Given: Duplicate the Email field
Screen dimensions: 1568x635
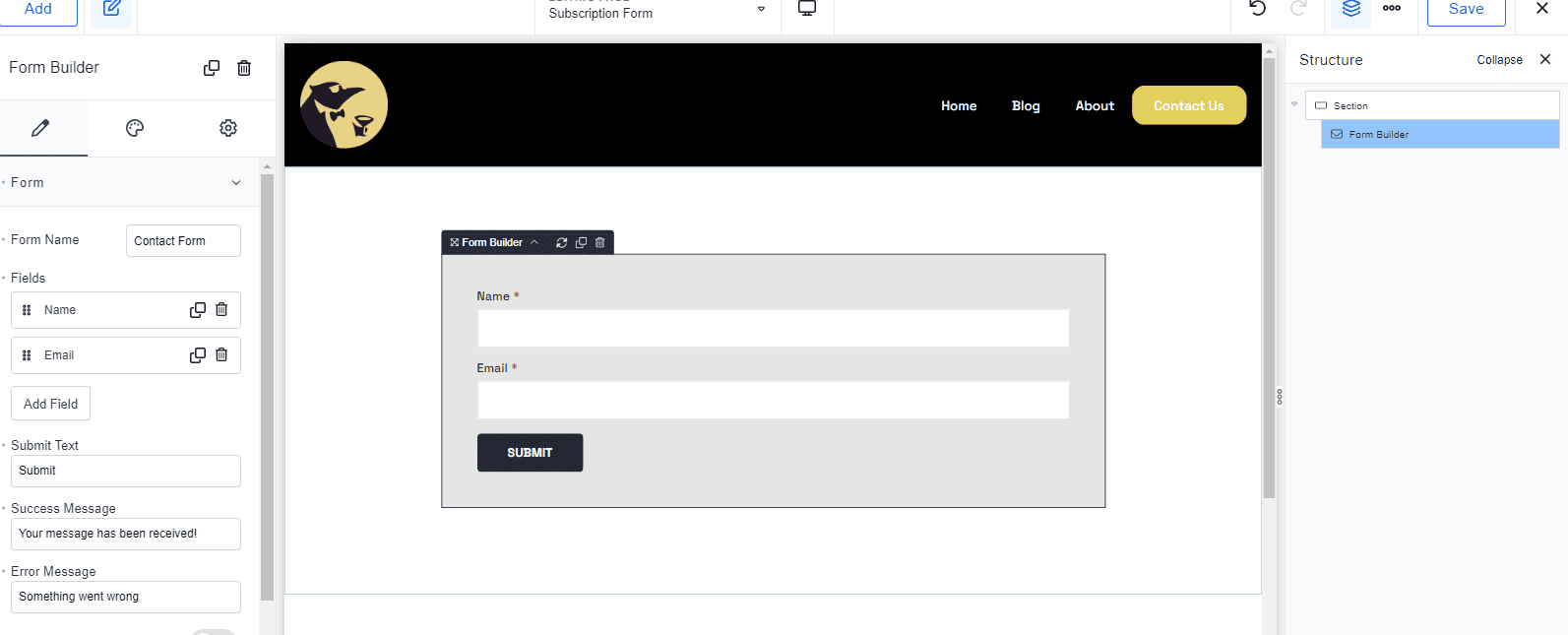Looking at the screenshot, I should click(198, 355).
